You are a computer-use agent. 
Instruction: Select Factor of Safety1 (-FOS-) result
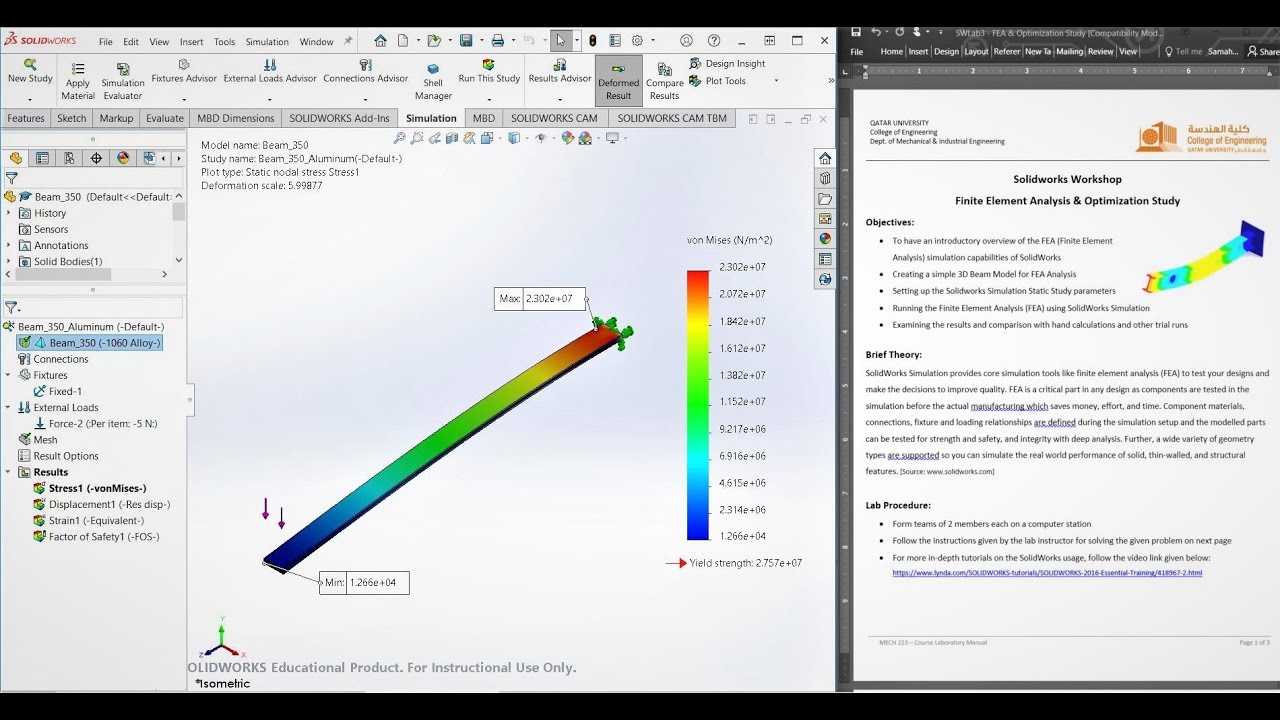[96, 536]
